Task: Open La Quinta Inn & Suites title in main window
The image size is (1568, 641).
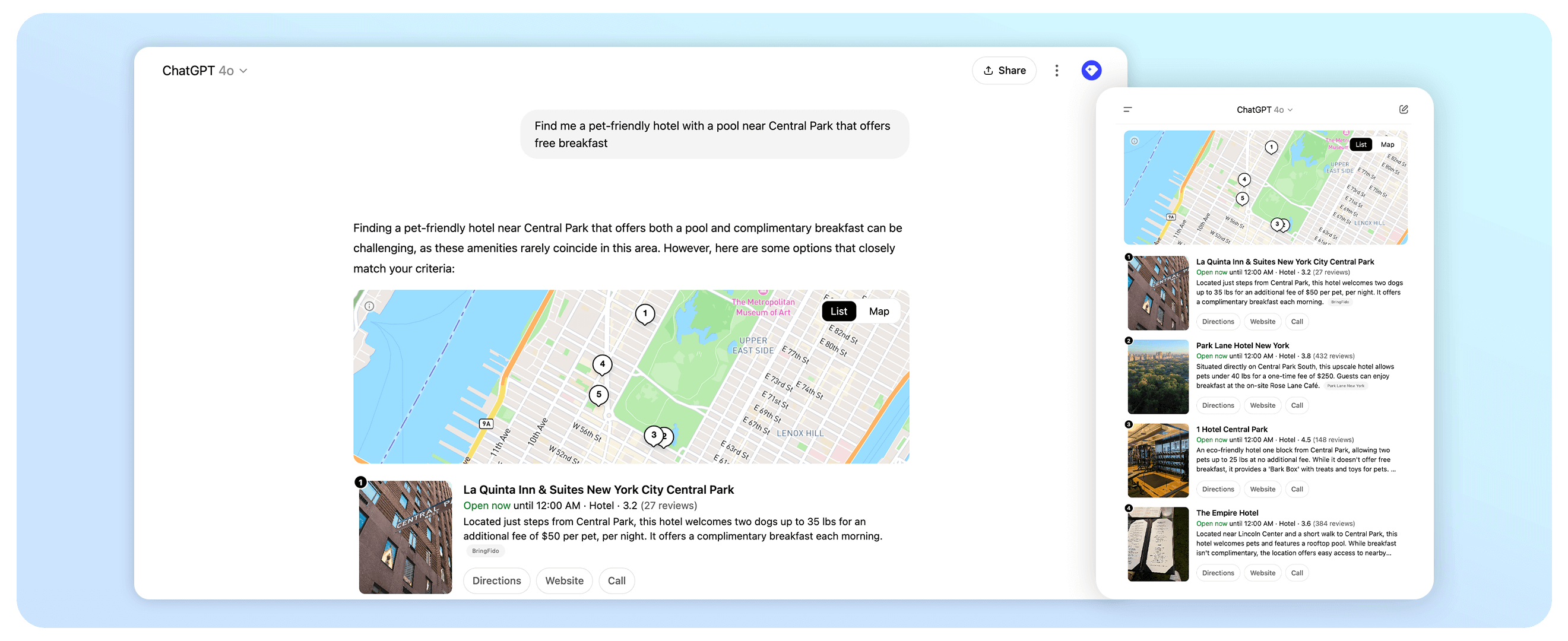Action: click(598, 490)
